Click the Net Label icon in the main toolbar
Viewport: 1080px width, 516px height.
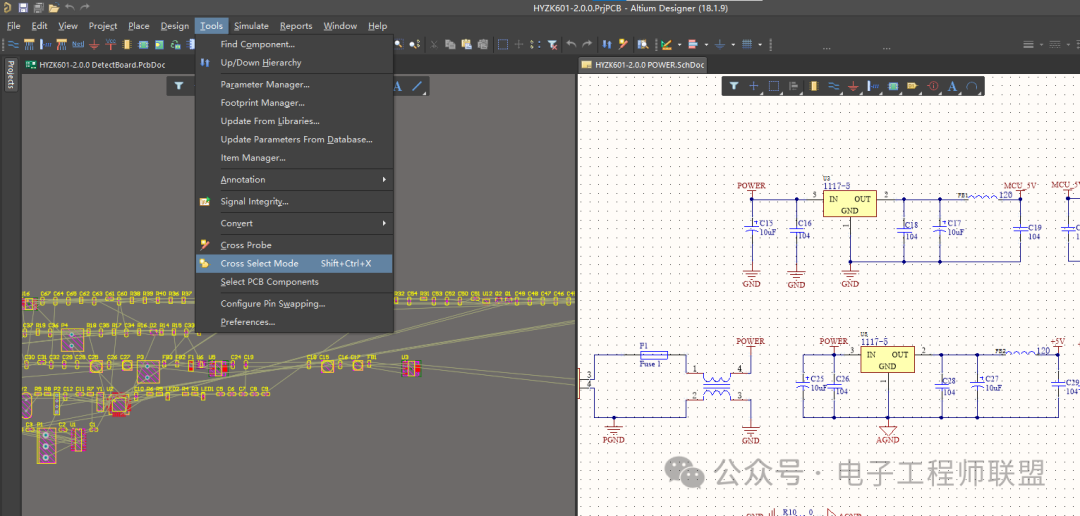click(x=78, y=45)
